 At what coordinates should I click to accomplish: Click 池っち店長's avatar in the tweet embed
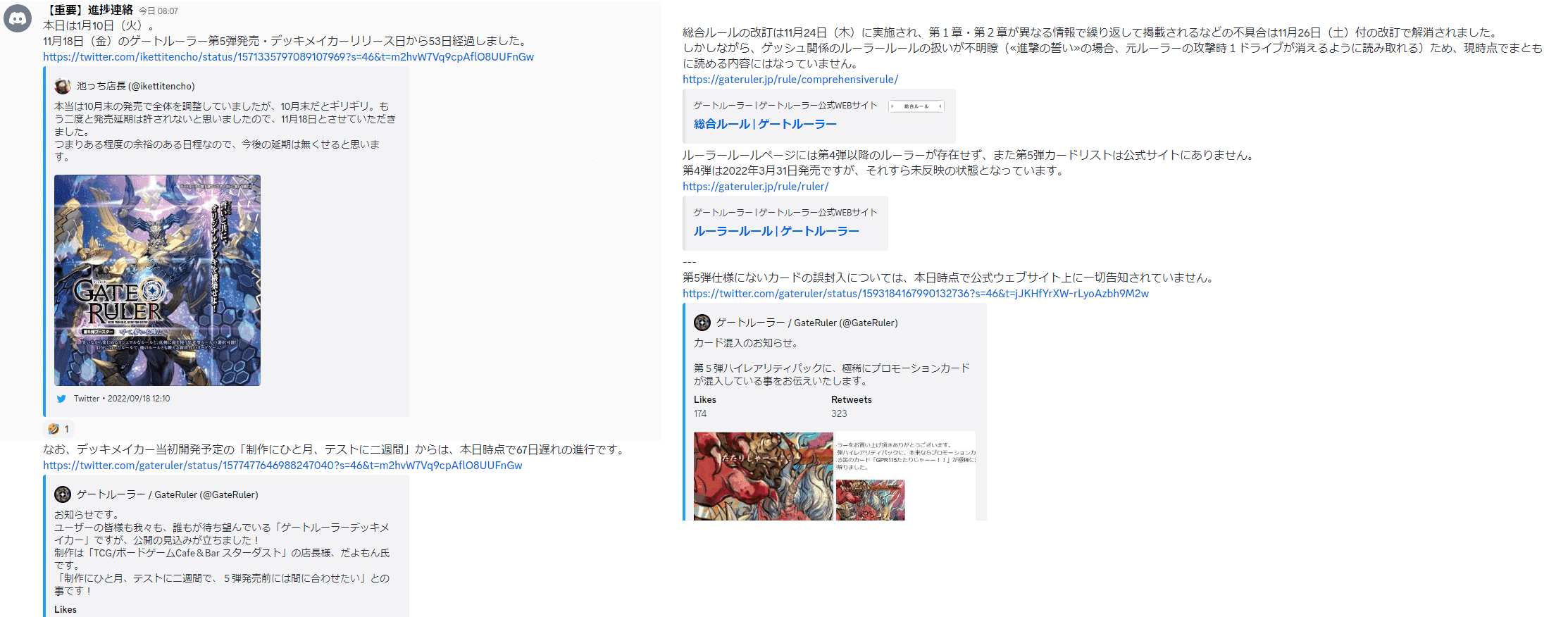click(63, 86)
